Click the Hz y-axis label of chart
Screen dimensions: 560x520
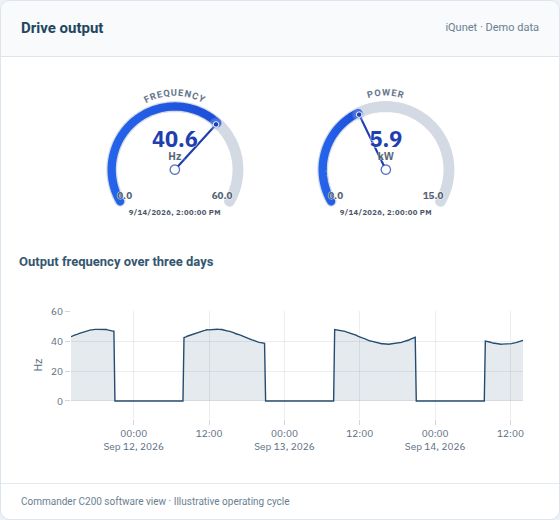(x=38, y=365)
